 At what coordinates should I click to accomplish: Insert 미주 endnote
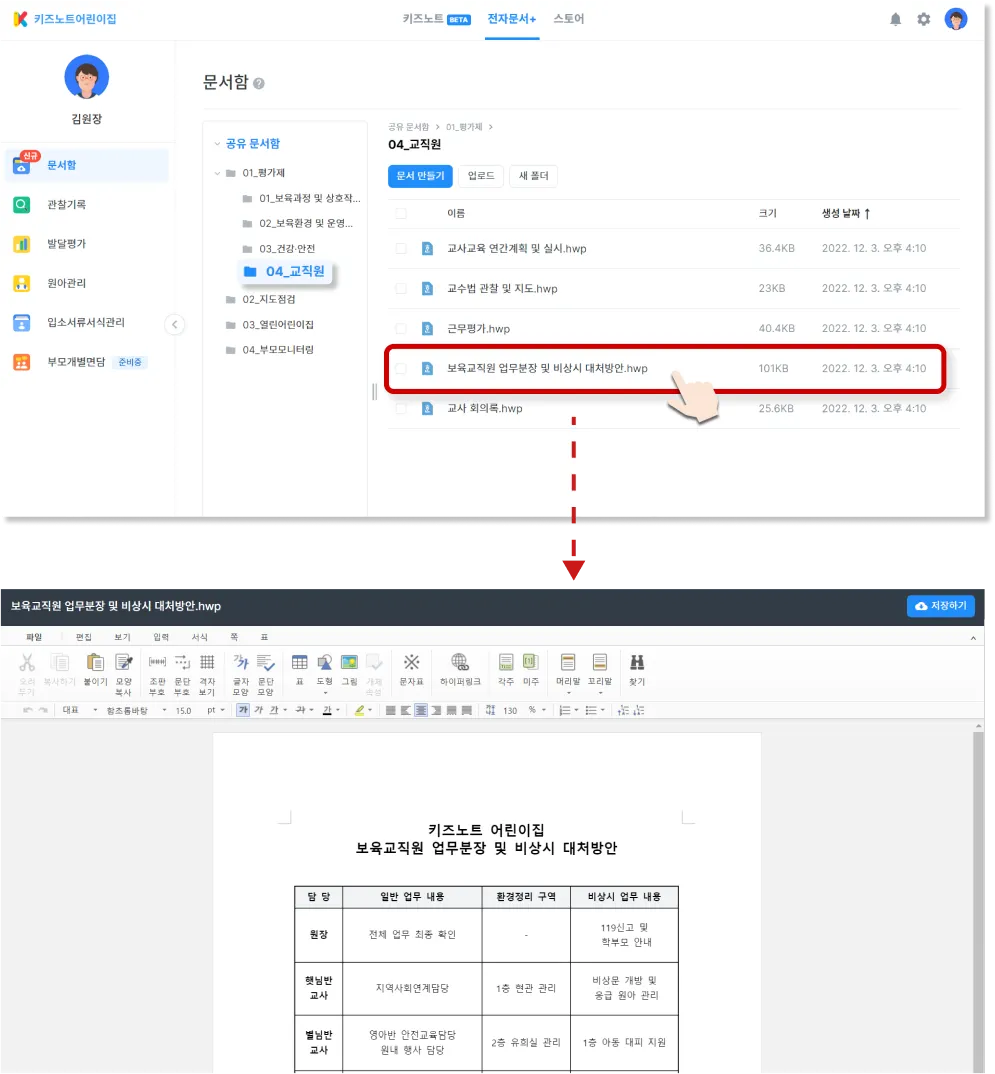tap(531, 669)
